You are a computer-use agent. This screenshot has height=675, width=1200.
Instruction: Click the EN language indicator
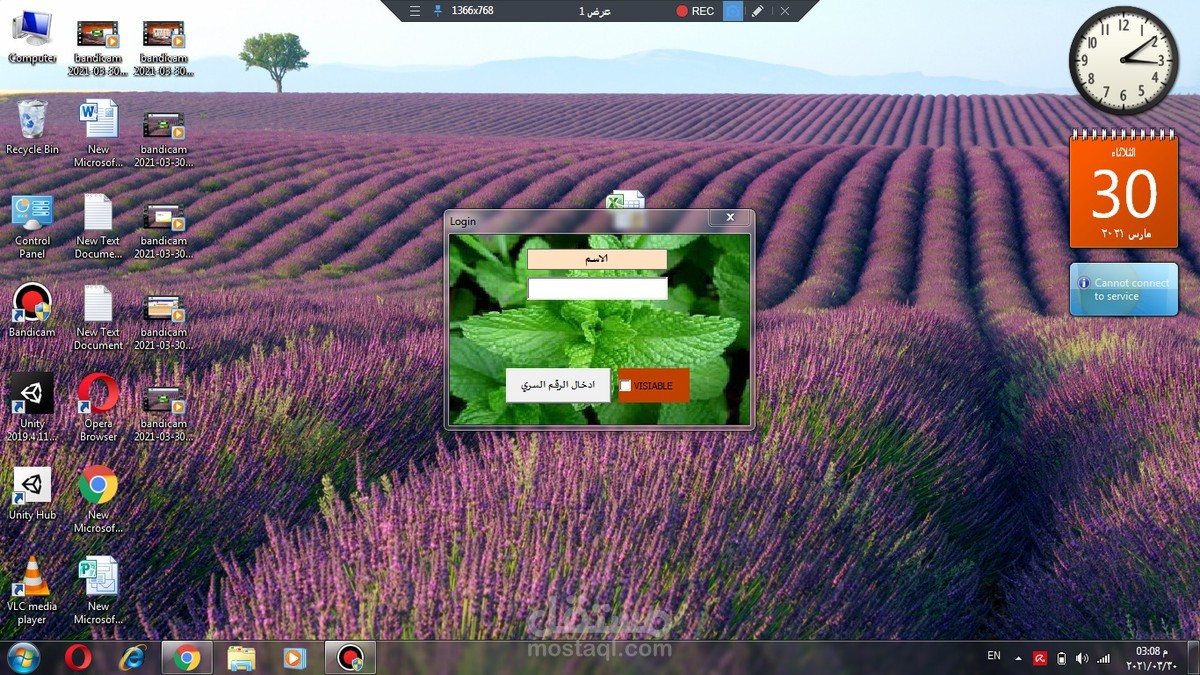994,656
